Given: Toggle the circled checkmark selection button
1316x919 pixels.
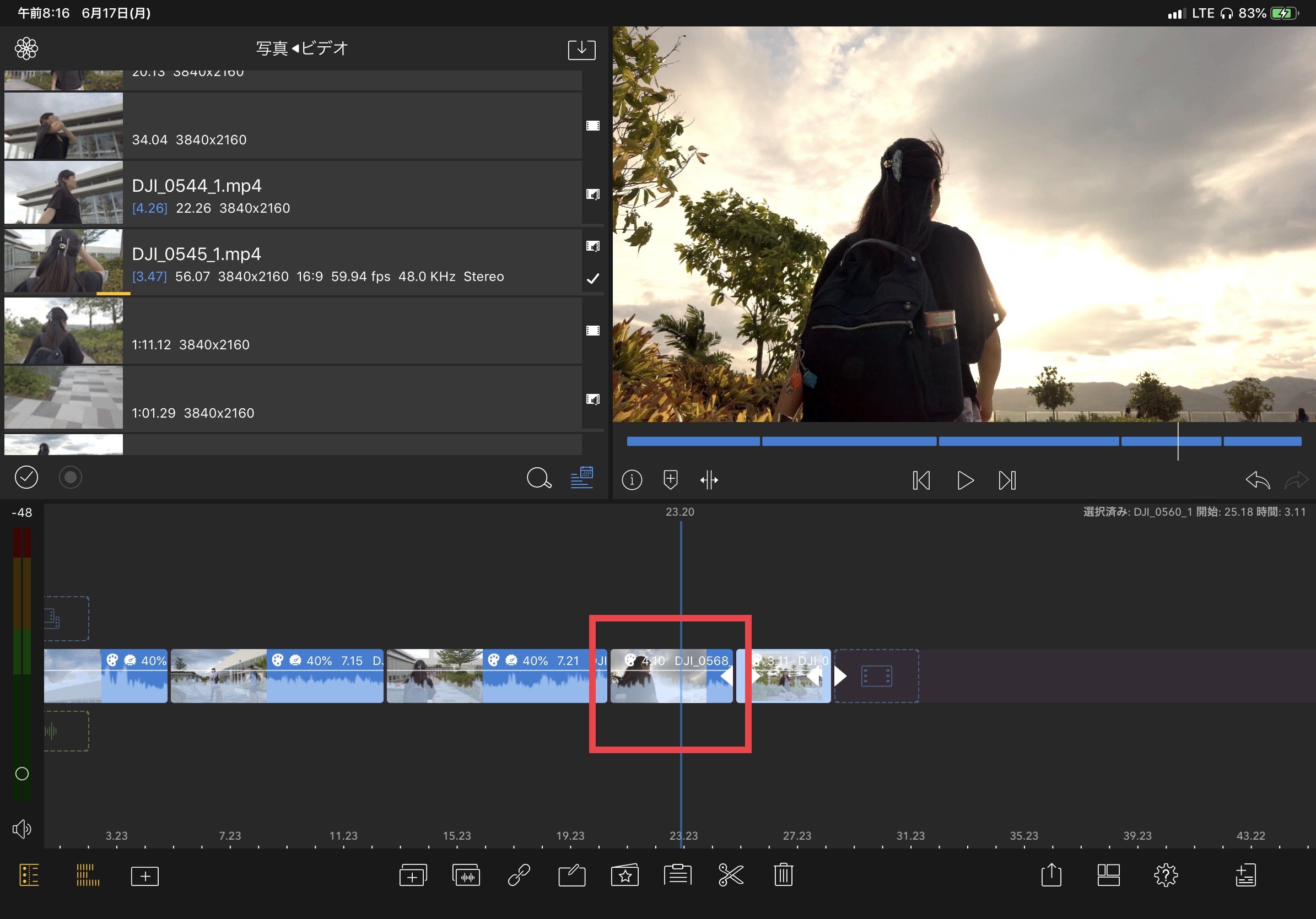Looking at the screenshot, I should coord(26,477).
